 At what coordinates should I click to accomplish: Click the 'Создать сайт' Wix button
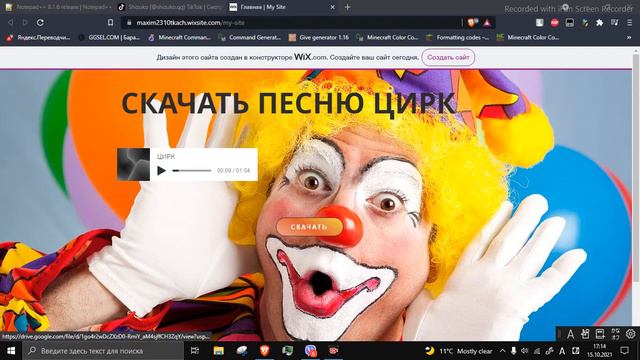point(448,58)
